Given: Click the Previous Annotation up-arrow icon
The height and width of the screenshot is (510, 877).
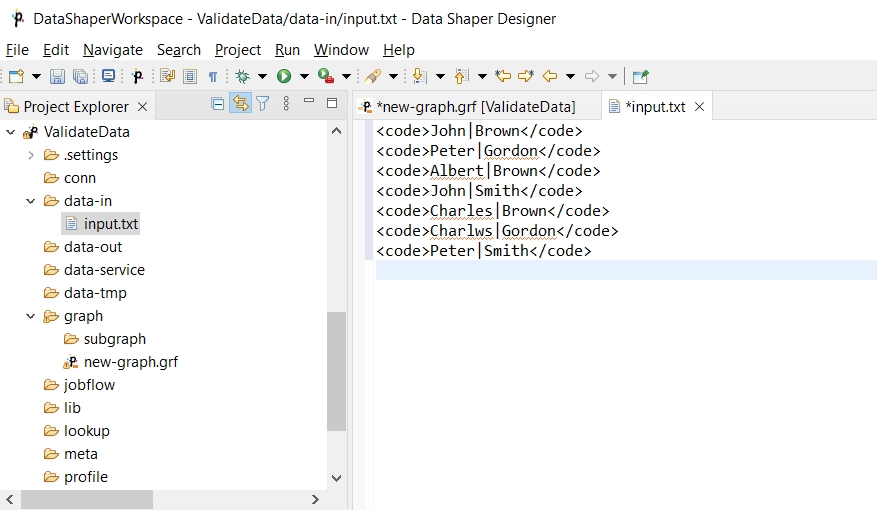Looking at the screenshot, I should [x=461, y=76].
